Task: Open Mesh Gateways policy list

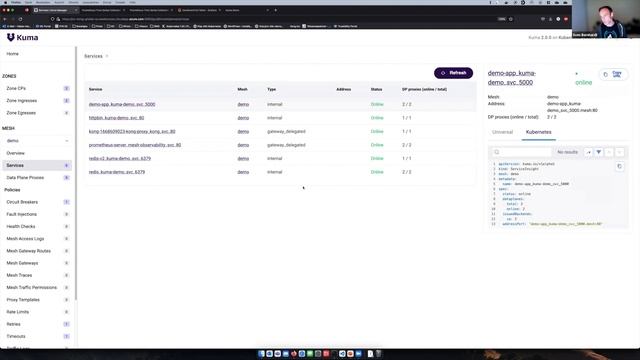Action: (22, 264)
